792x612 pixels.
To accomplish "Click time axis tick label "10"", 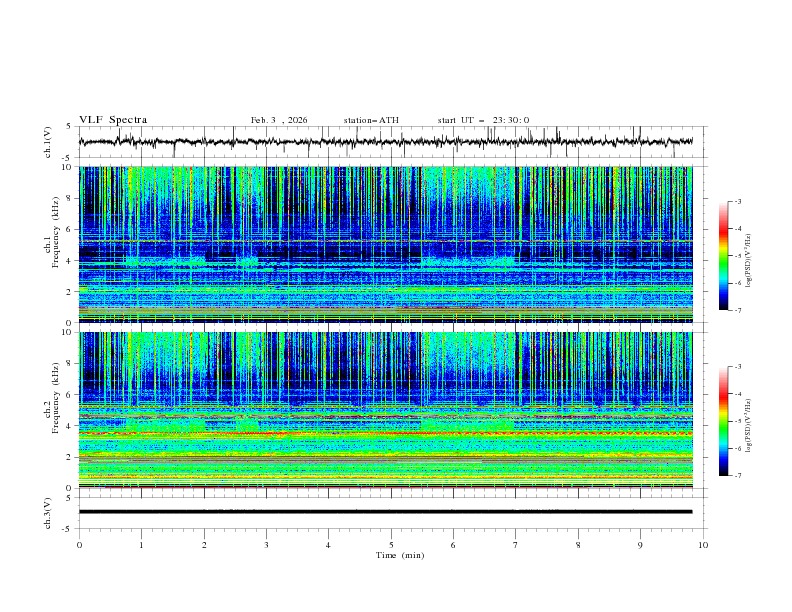I will [x=703, y=545].
